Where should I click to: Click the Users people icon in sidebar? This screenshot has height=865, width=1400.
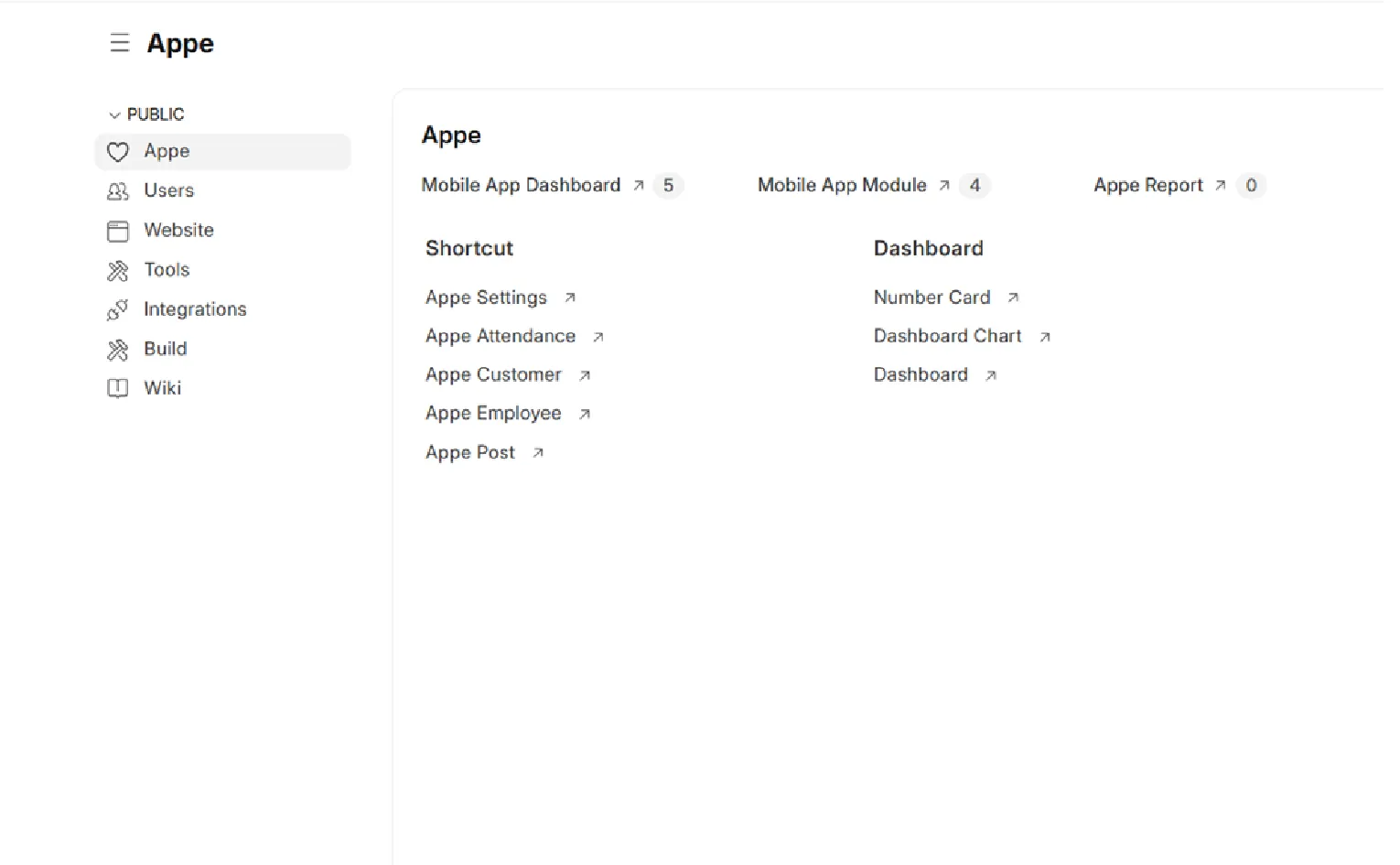[x=118, y=191]
